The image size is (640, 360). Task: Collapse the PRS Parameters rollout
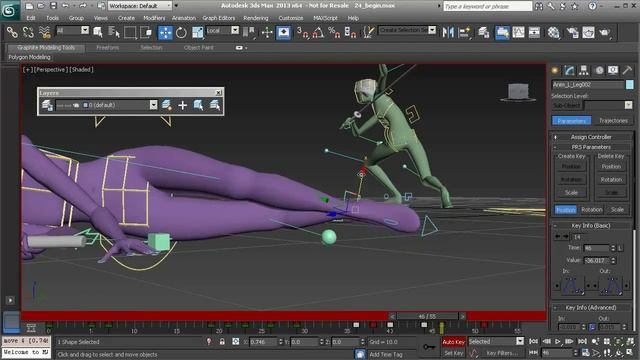(591, 147)
